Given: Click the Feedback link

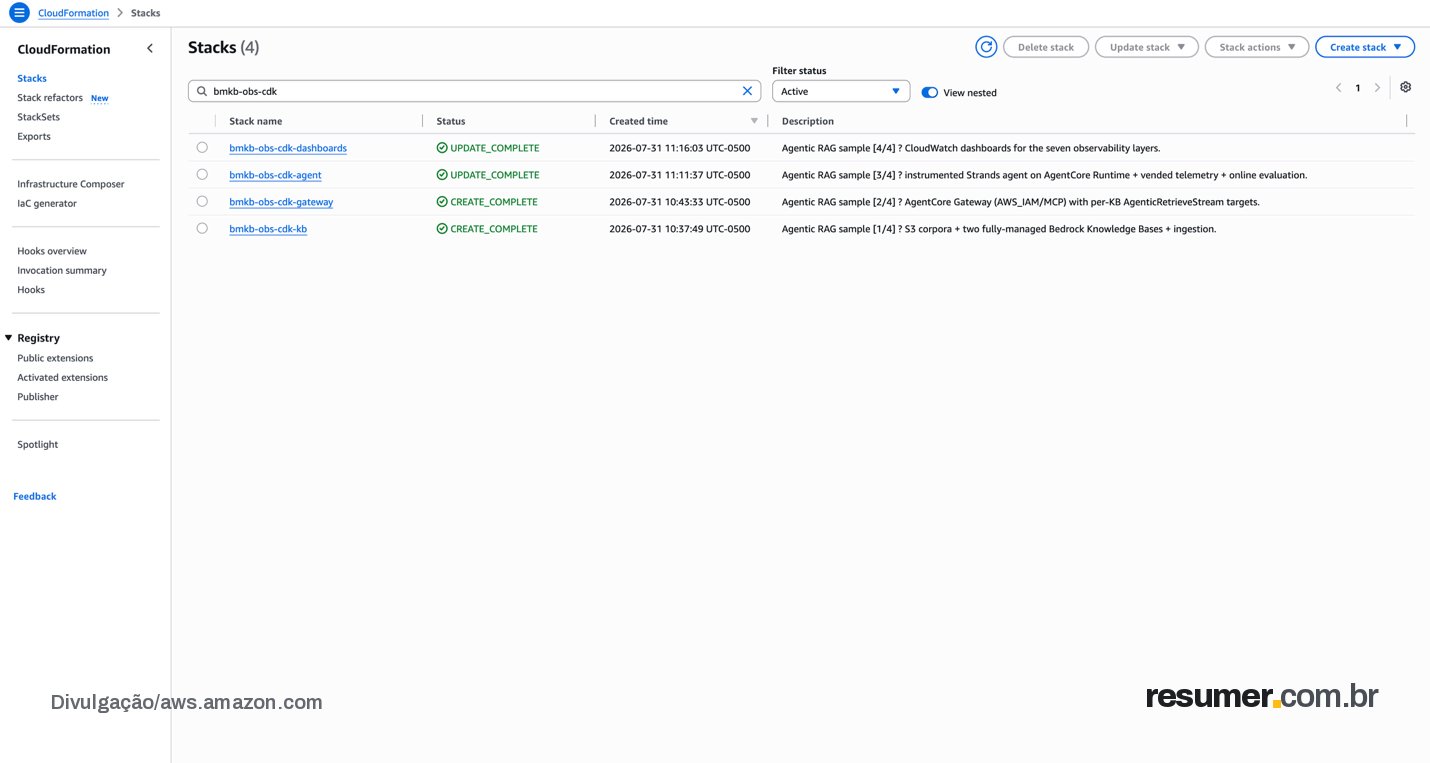Looking at the screenshot, I should (x=35, y=496).
